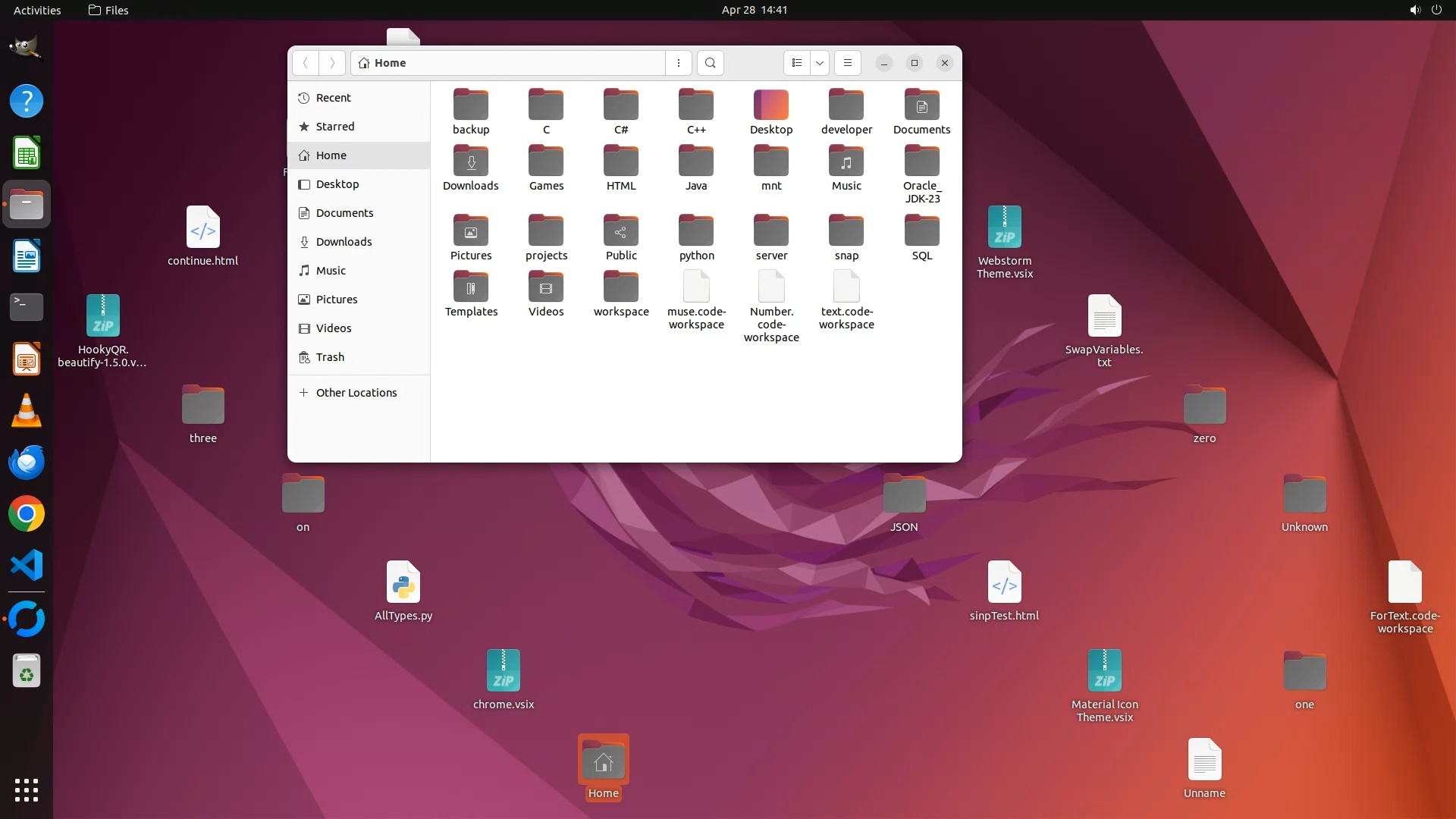Screen dimensions: 1456x819
Task: Open the path bar three-dot menu
Action: tap(679, 63)
